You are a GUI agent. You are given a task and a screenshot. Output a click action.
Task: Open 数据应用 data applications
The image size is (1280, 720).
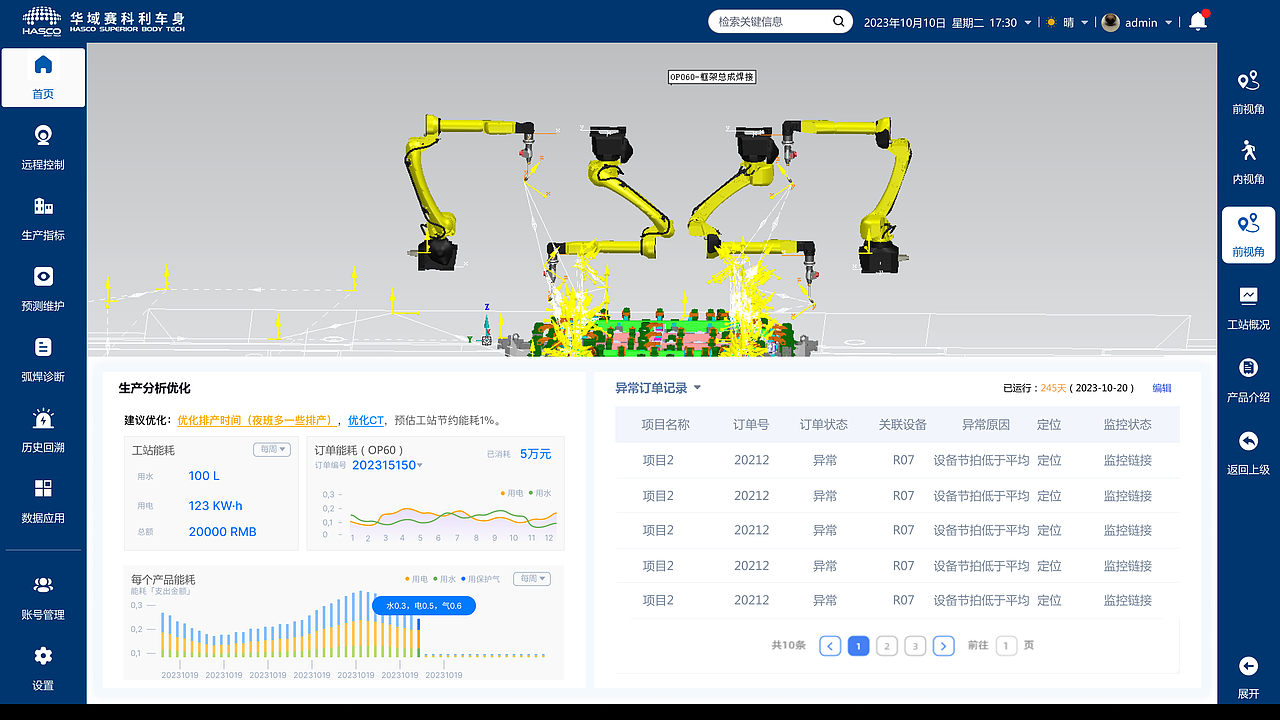click(43, 502)
